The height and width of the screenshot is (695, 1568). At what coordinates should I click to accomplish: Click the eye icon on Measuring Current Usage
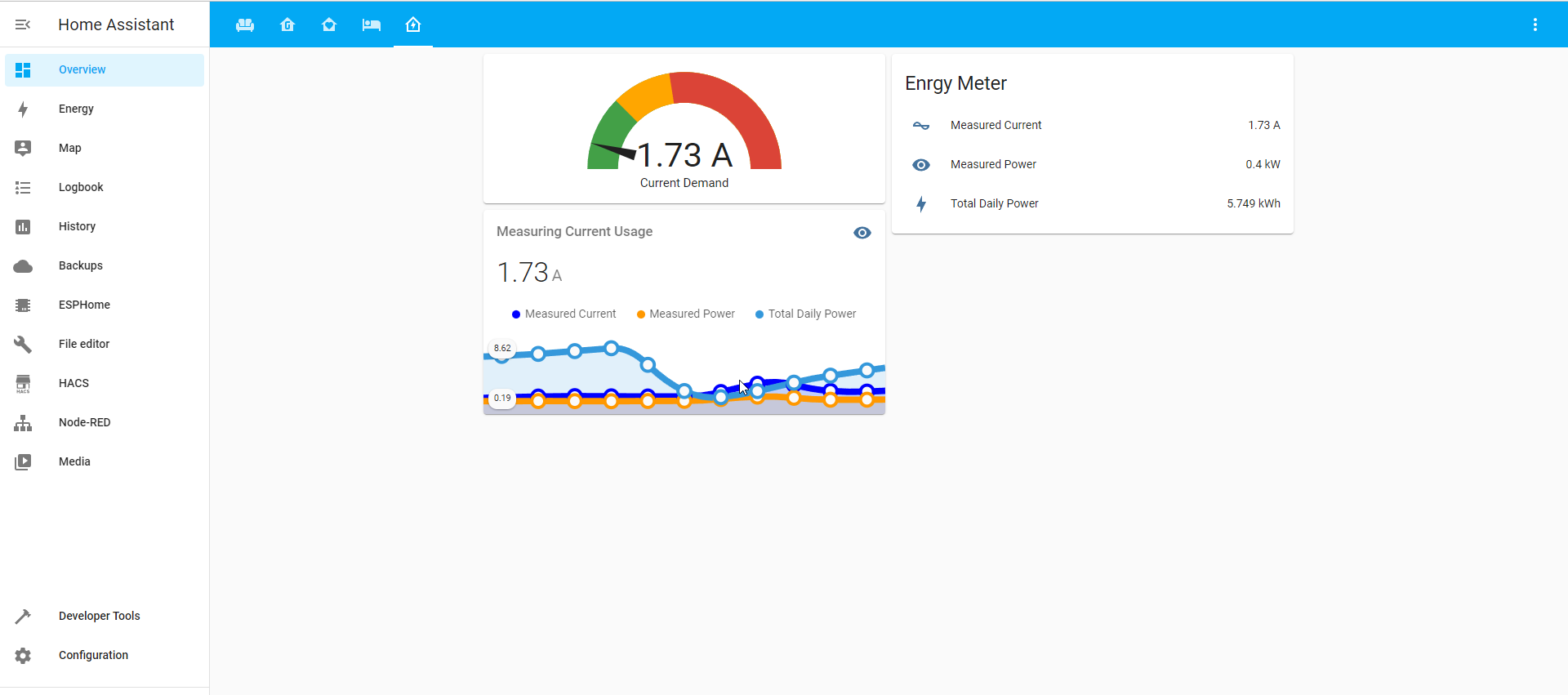click(862, 233)
